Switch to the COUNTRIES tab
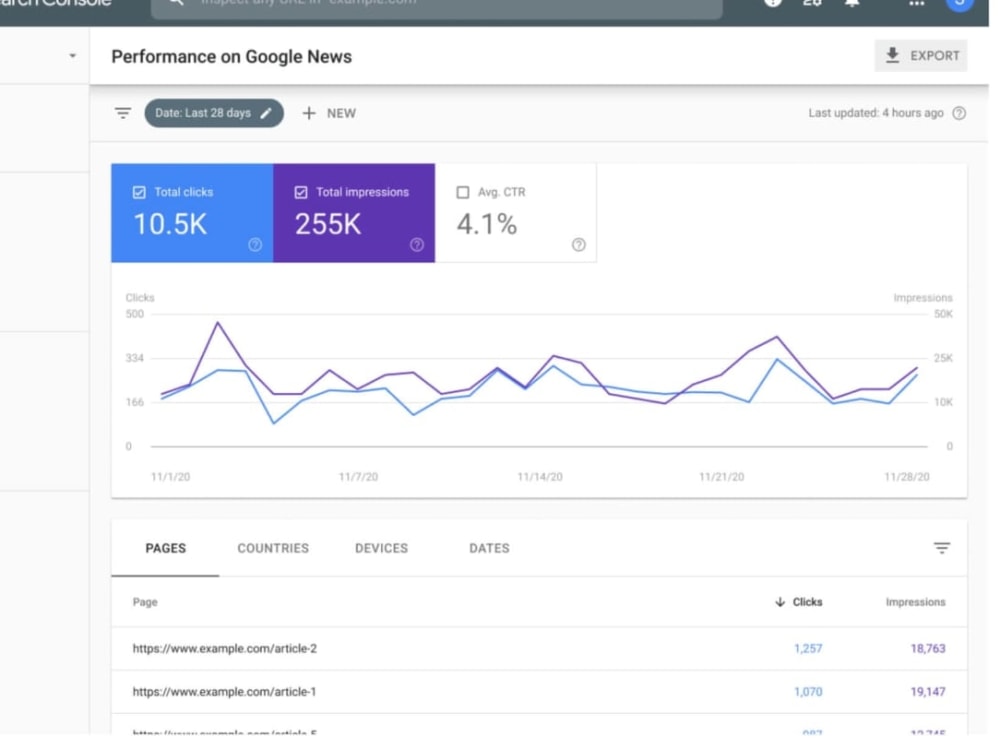 point(273,548)
